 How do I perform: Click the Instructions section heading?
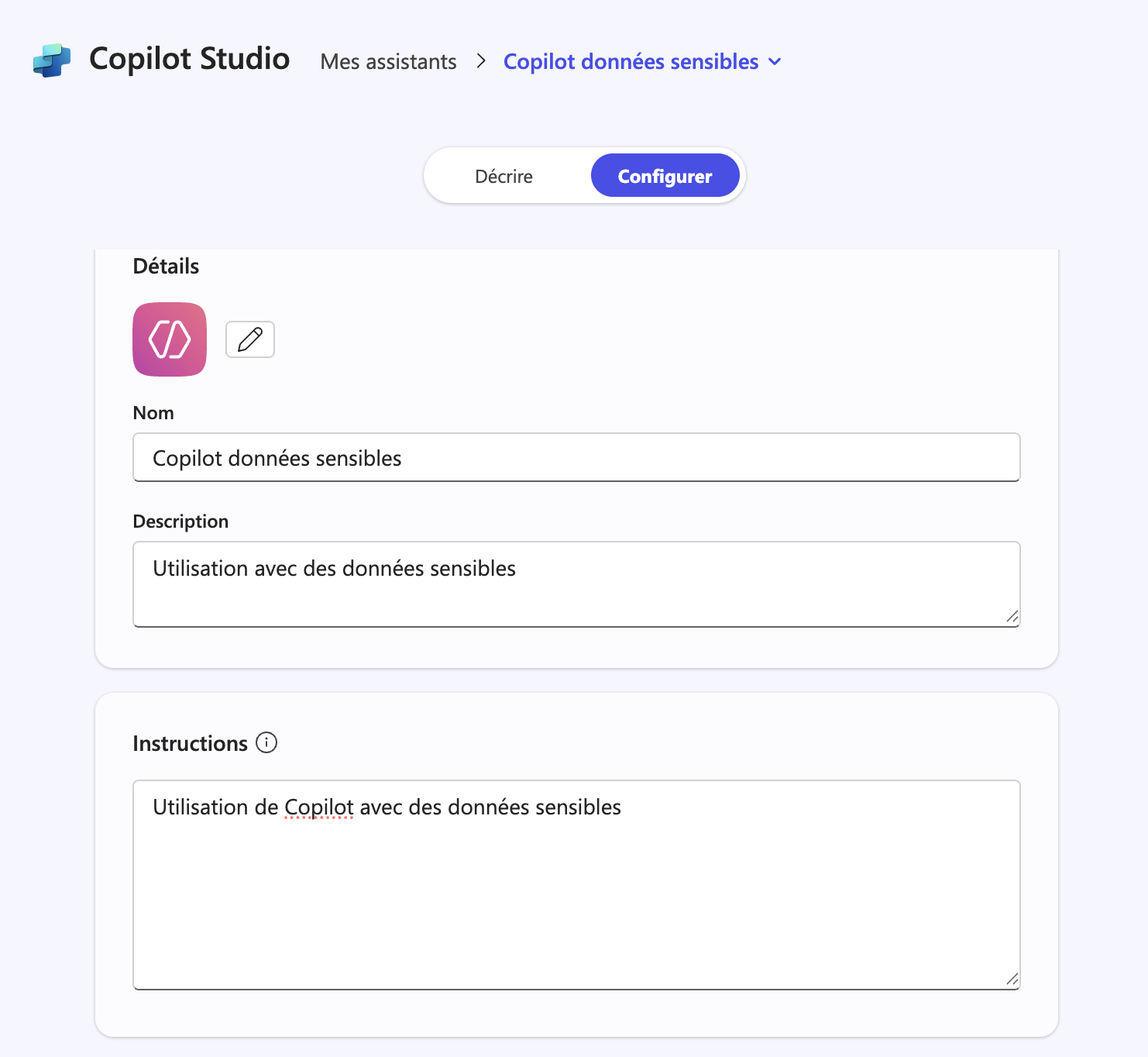click(190, 744)
